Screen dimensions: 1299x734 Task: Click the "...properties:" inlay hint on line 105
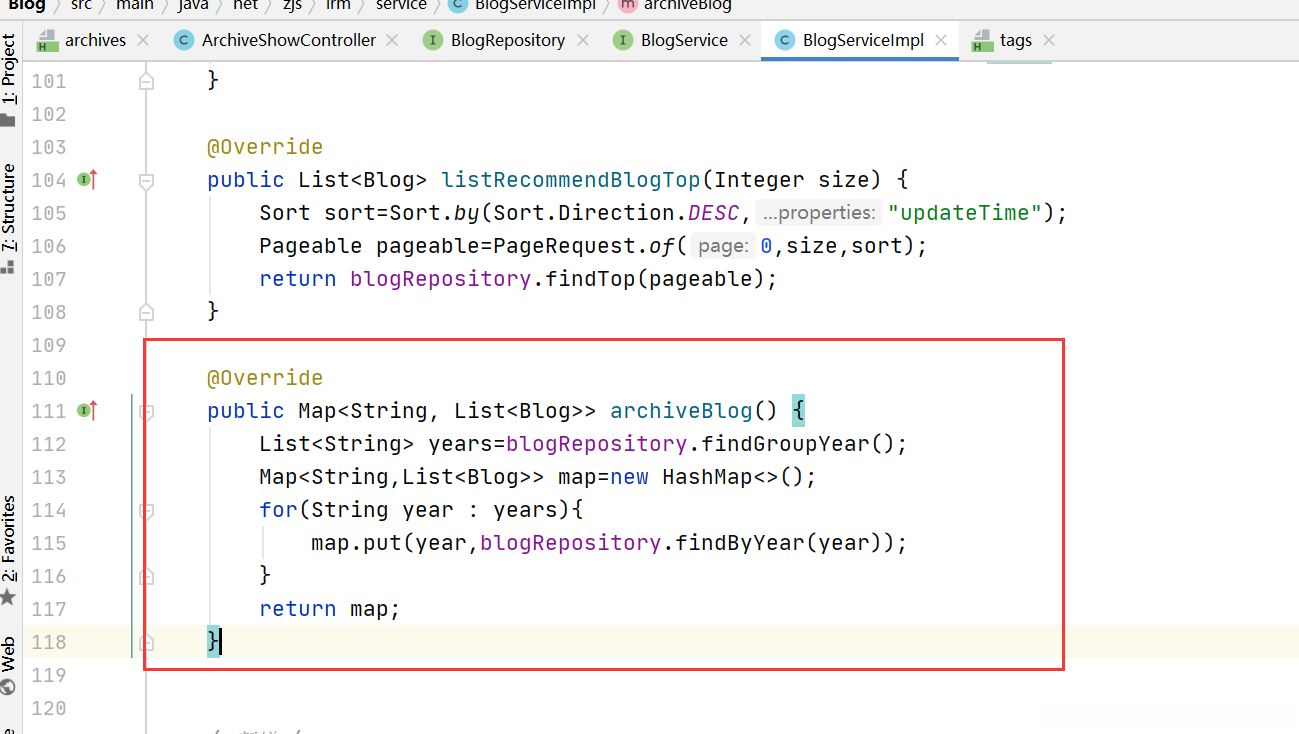click(819, 213)
